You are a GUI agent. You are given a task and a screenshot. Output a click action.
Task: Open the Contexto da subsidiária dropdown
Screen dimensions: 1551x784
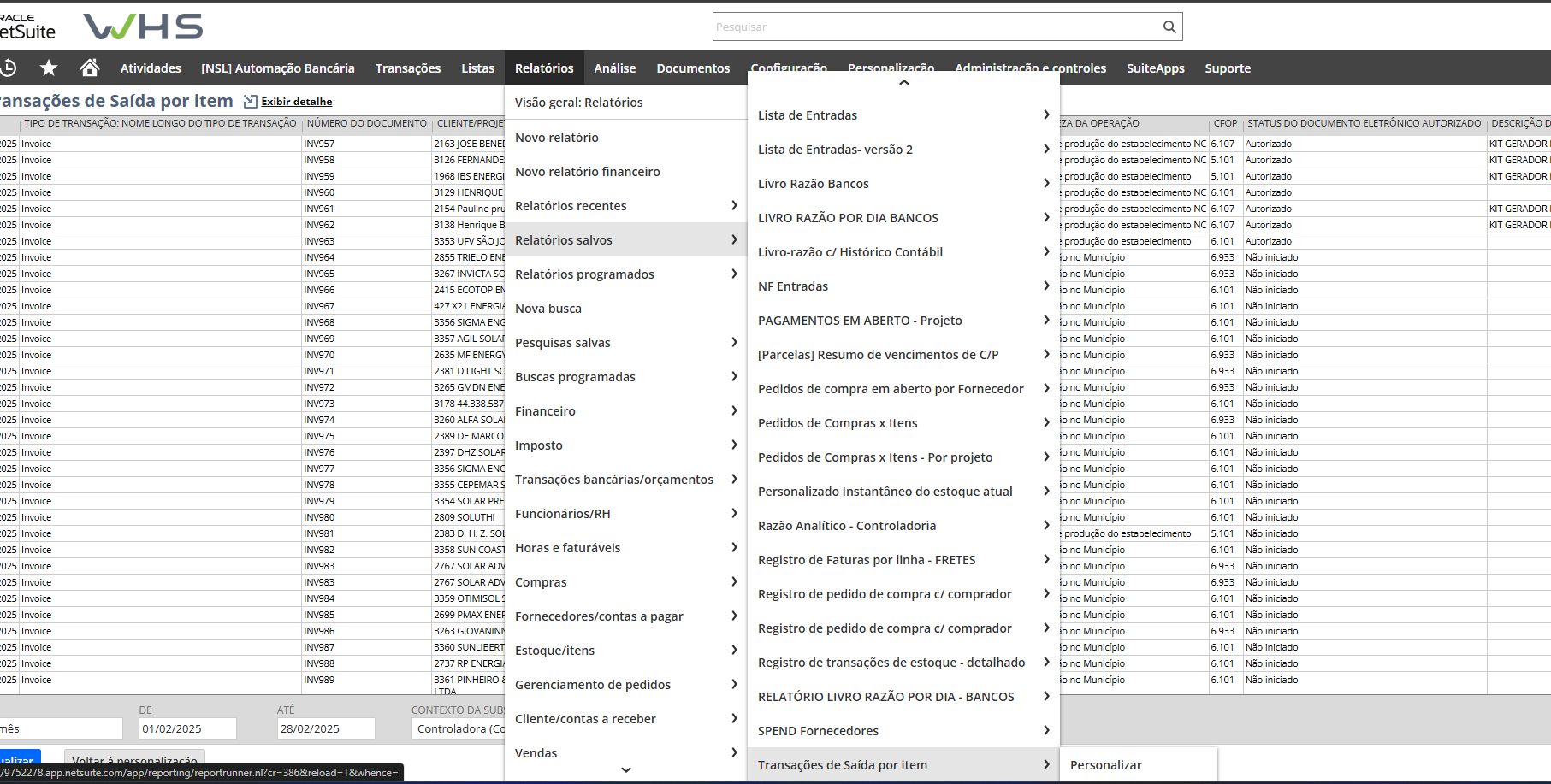click(x=459, y=728)
